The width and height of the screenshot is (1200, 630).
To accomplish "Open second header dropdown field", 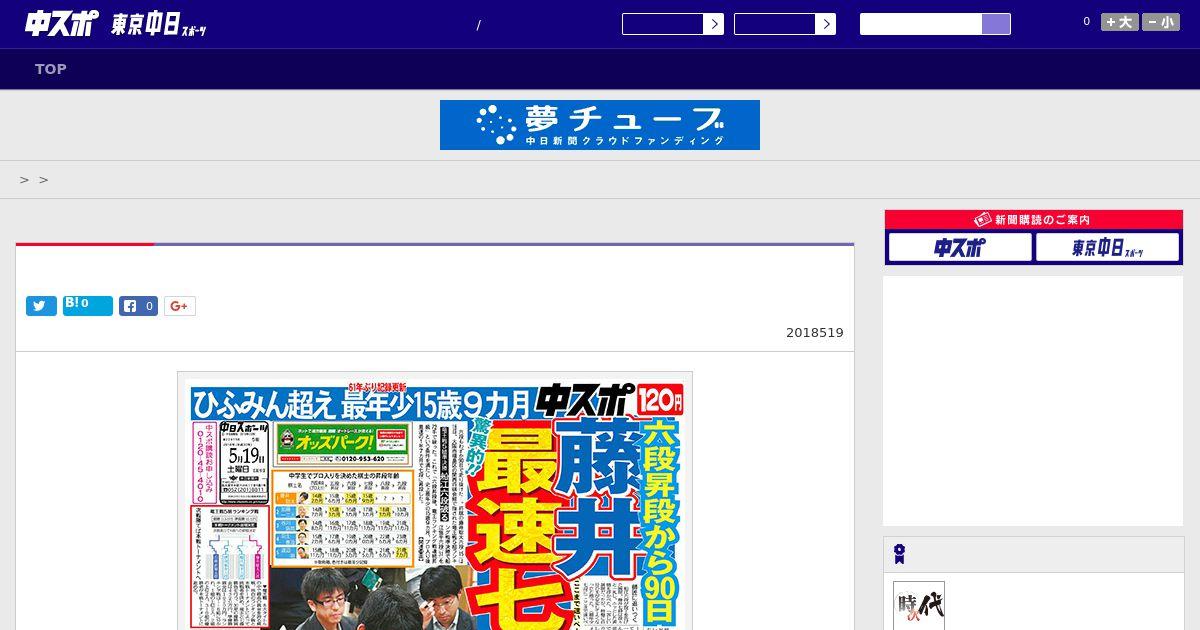I will click(775, 24).
